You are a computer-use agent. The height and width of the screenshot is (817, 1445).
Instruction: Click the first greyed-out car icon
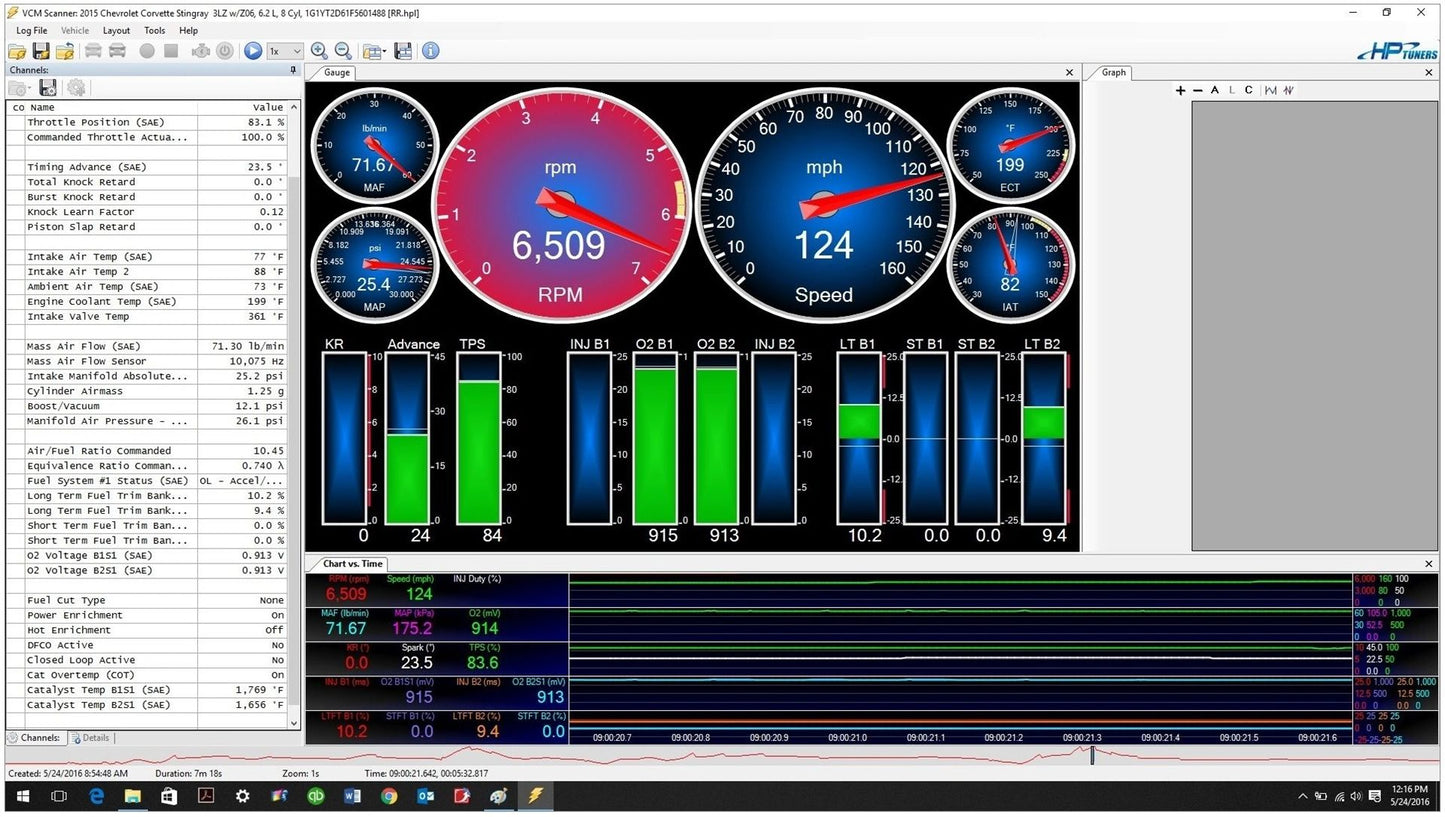click(x=93, y=50)
